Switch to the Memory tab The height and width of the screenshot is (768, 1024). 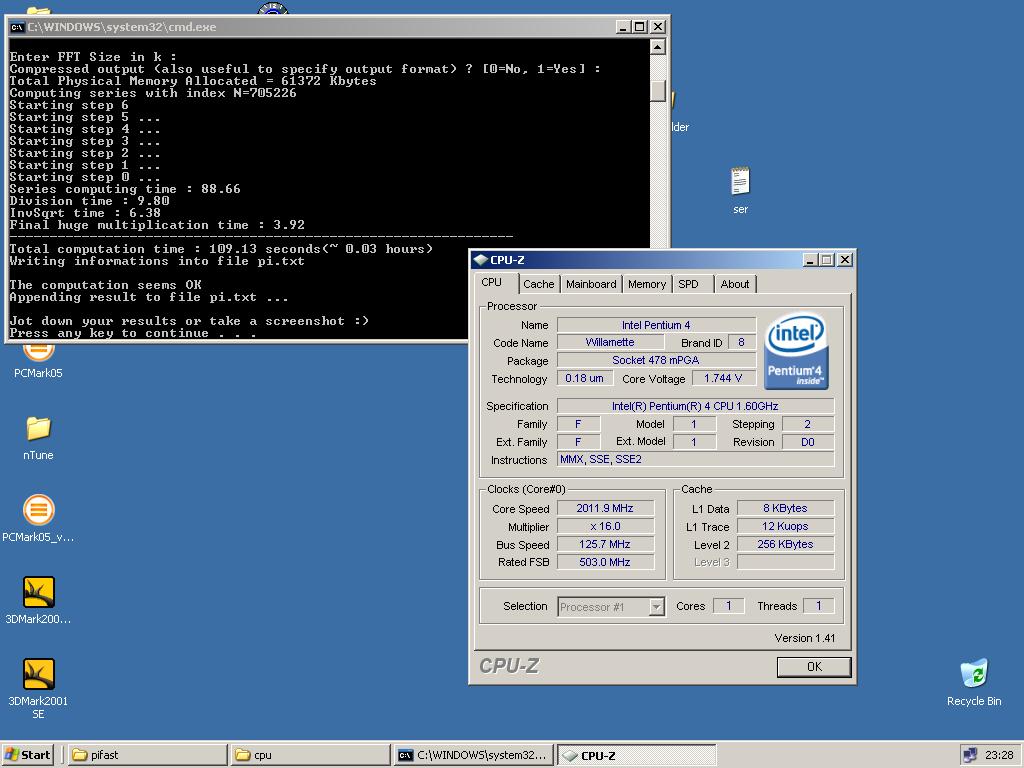[x=647, y=284]
